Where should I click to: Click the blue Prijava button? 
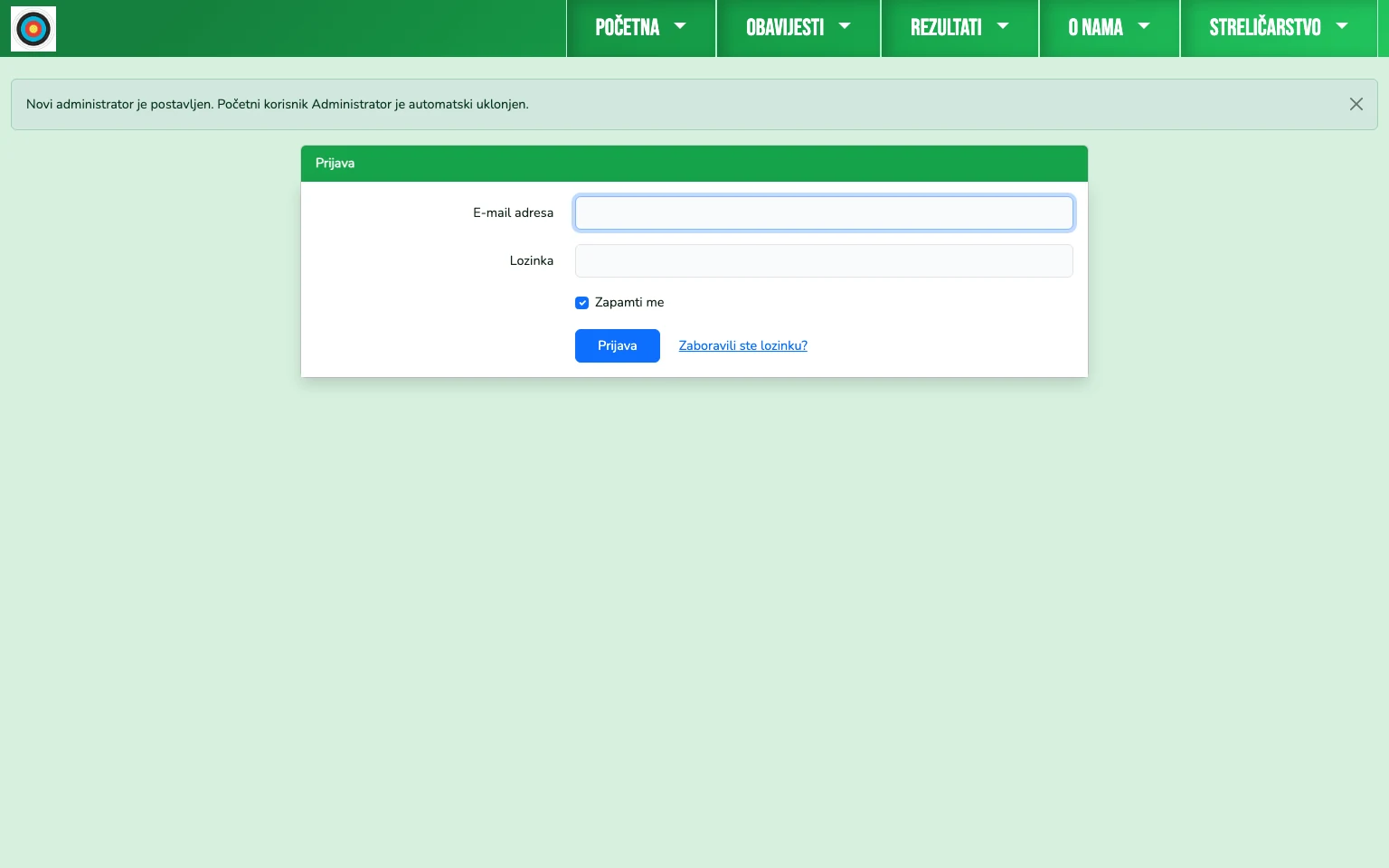pos(617,345)
